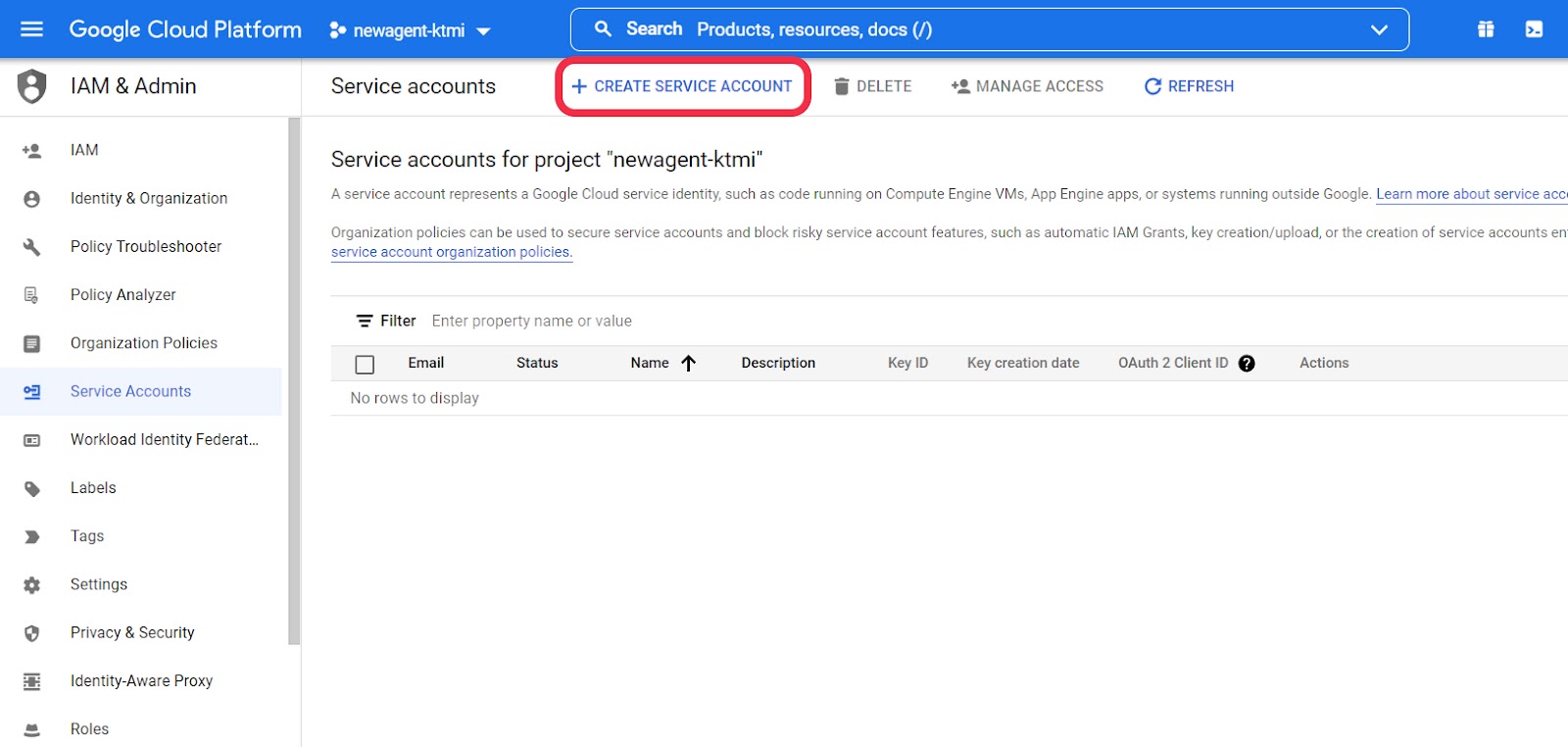This screenshot has height=747, width=1568.
Task: Click the Refresh circular arrow icon
Action: tap(1152, 86)
